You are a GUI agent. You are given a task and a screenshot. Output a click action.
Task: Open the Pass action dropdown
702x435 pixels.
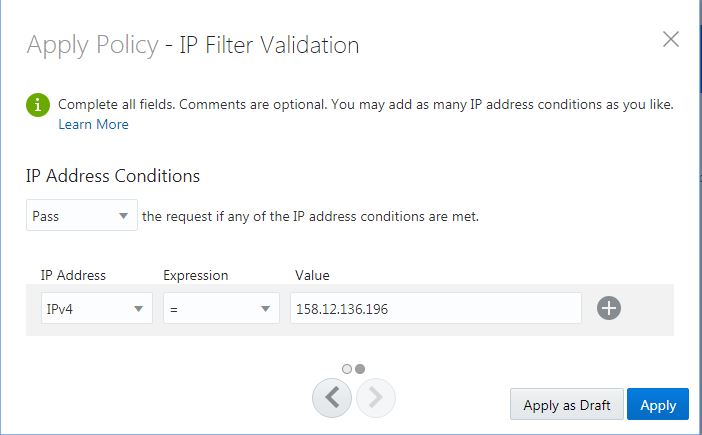(x=81, y=215)
